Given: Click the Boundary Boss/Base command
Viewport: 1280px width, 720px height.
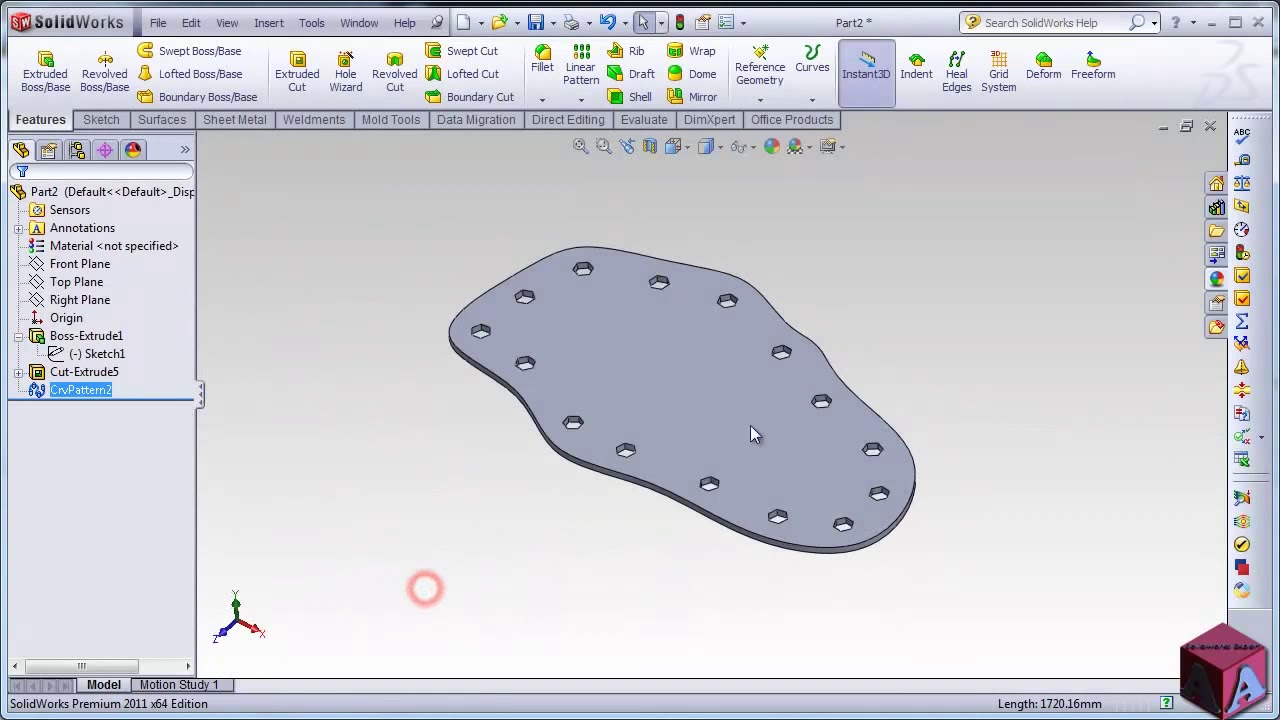Looking at the screenshot, I should 197,97.
